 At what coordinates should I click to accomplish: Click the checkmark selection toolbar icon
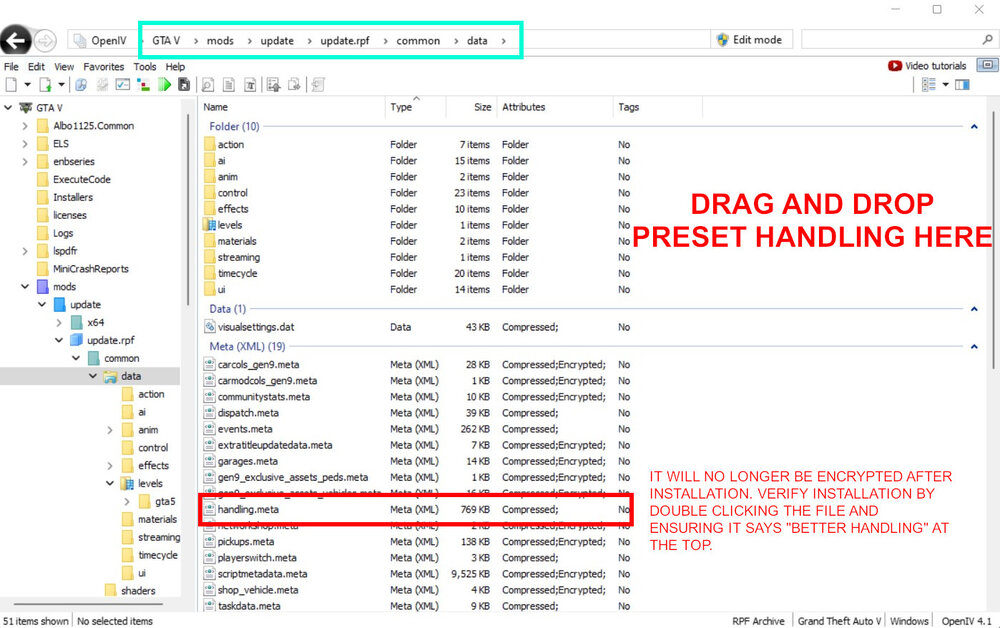tap(122, 84)
